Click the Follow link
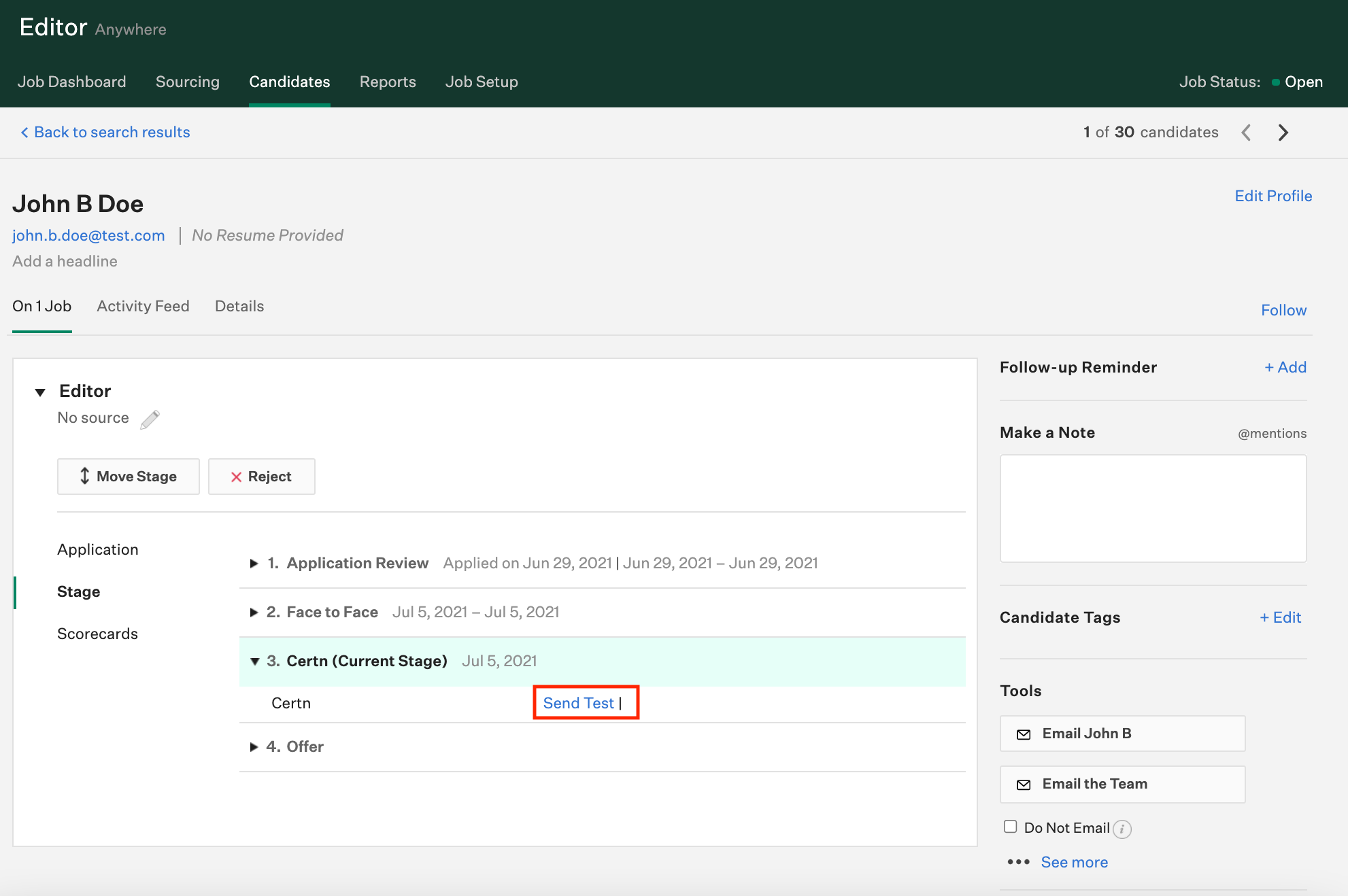 click(1283, 310)
